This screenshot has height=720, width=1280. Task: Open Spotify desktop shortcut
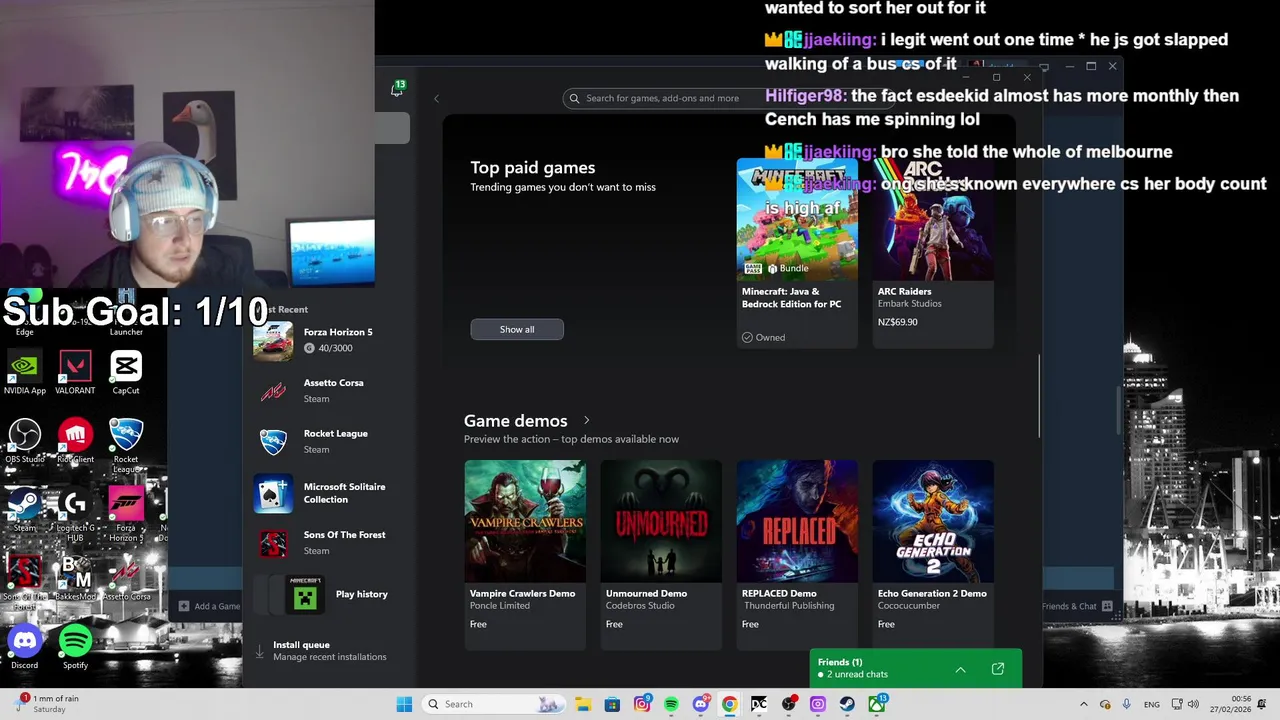click(75, 647)
